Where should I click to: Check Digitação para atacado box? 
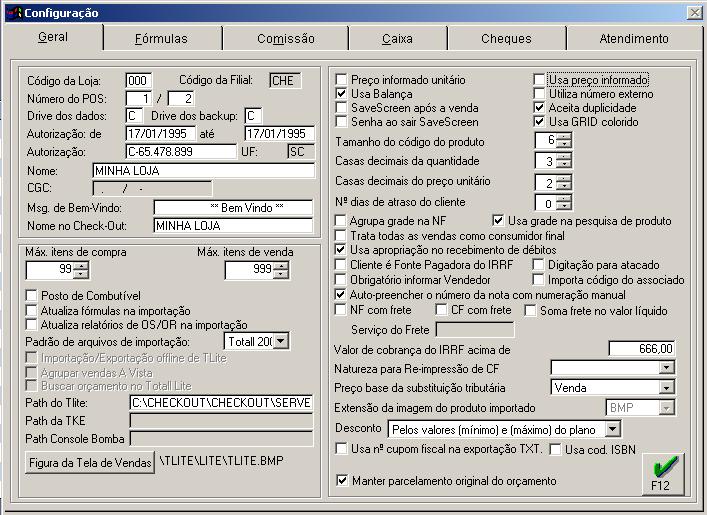[538, 265]
